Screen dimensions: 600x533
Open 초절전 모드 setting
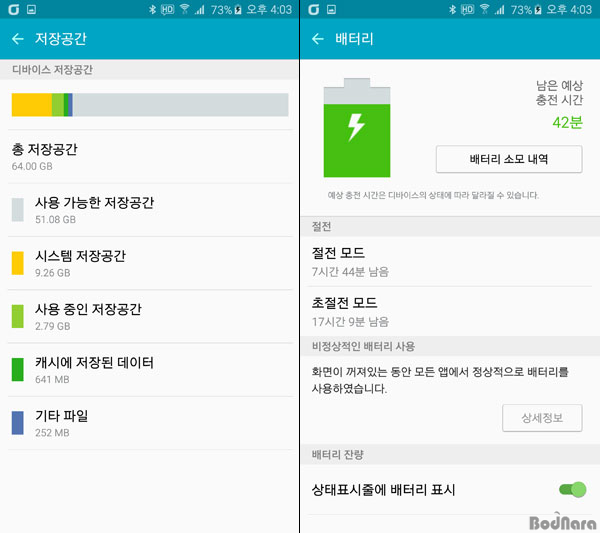(450, 312)
